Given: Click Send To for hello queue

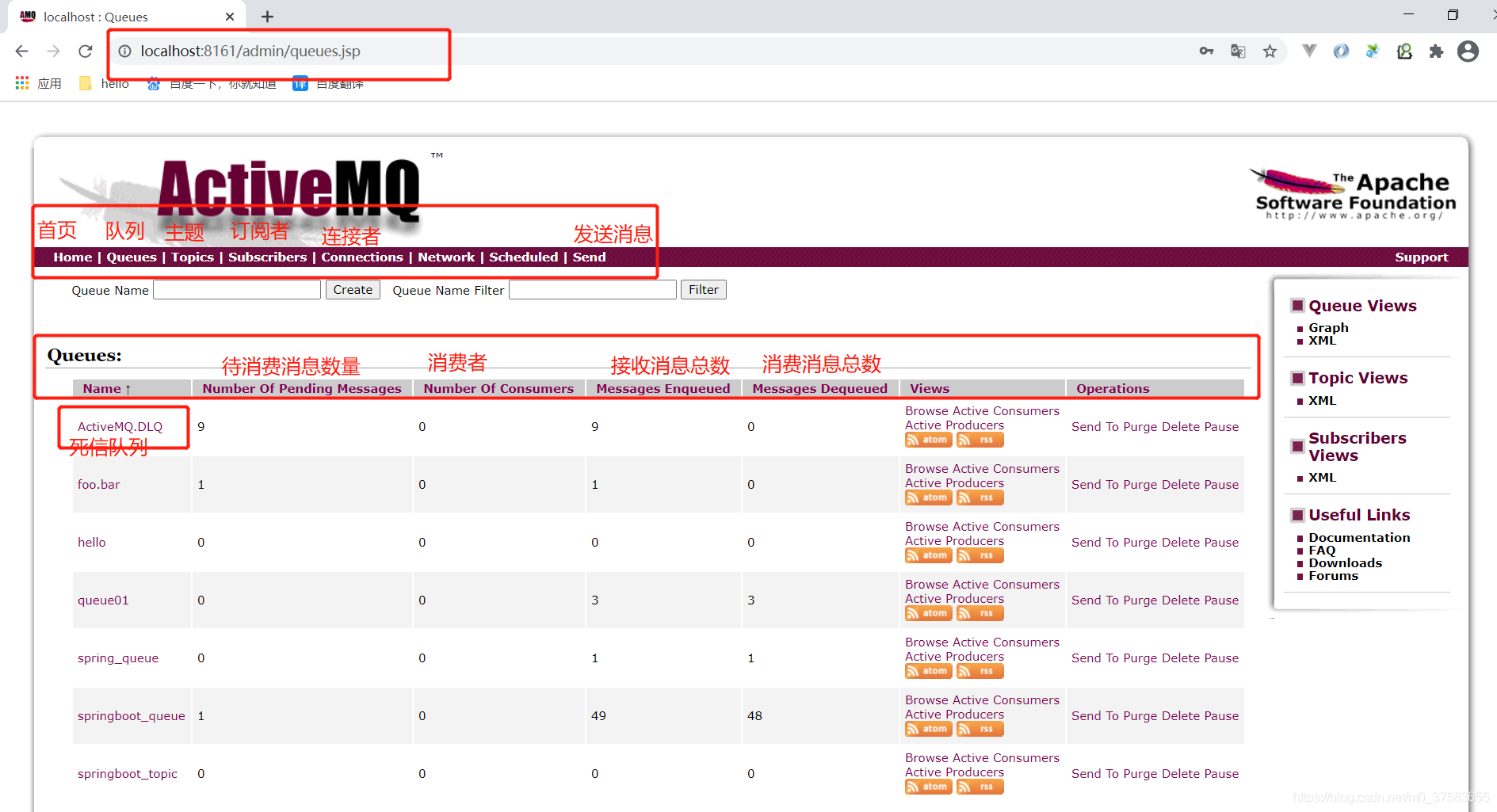Looking at the screenshot, I should (x=1095, y=543).
